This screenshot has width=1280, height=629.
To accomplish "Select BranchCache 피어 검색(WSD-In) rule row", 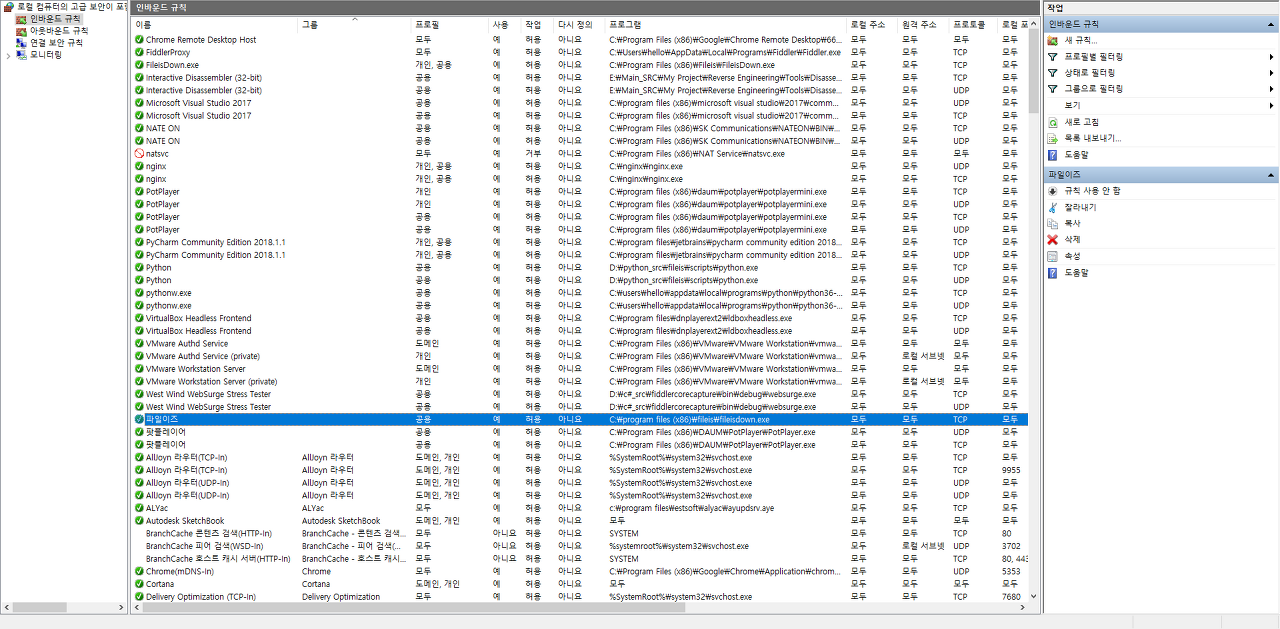I will [580, 546].
